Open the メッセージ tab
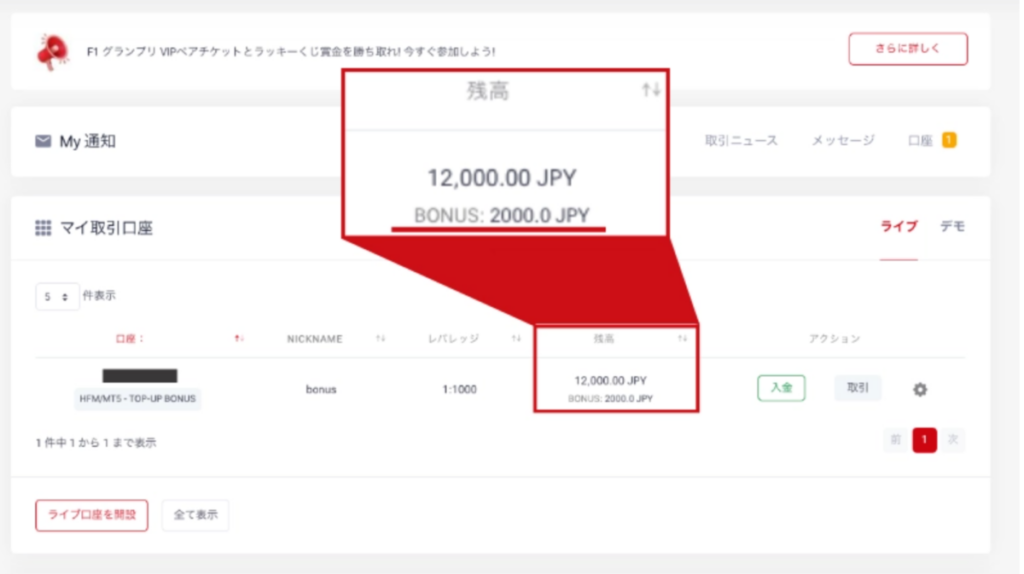Viewport: 1024px width, 574px height. tap(842, 140)
